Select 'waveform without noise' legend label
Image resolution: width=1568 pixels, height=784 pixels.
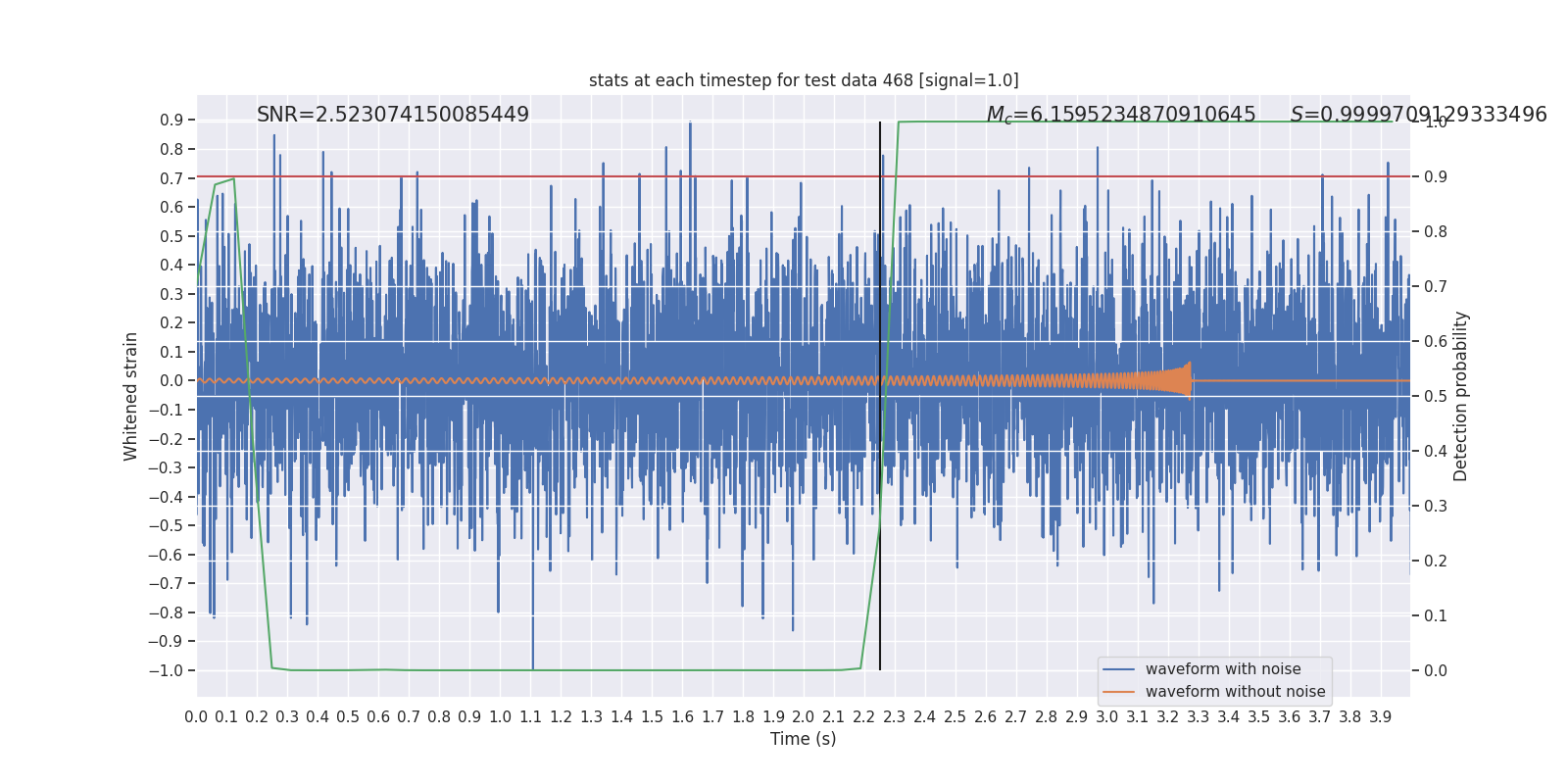[1235, 692]
